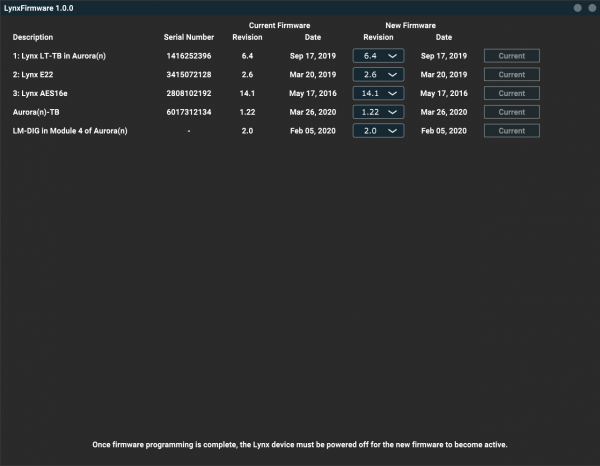Image resolution: width=600 pixels, height=466 pixels.
Task: Click current firmware date Sep 17, 2019
Action: click(313, 56)
